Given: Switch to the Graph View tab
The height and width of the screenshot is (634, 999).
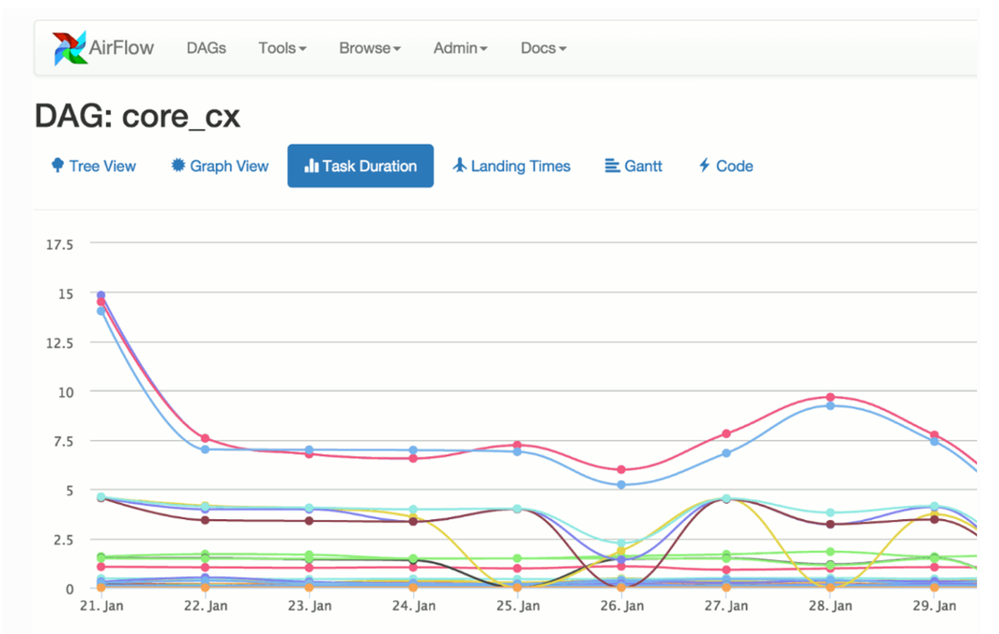Looking at the screenshot, I should click(x=220, y=166).
